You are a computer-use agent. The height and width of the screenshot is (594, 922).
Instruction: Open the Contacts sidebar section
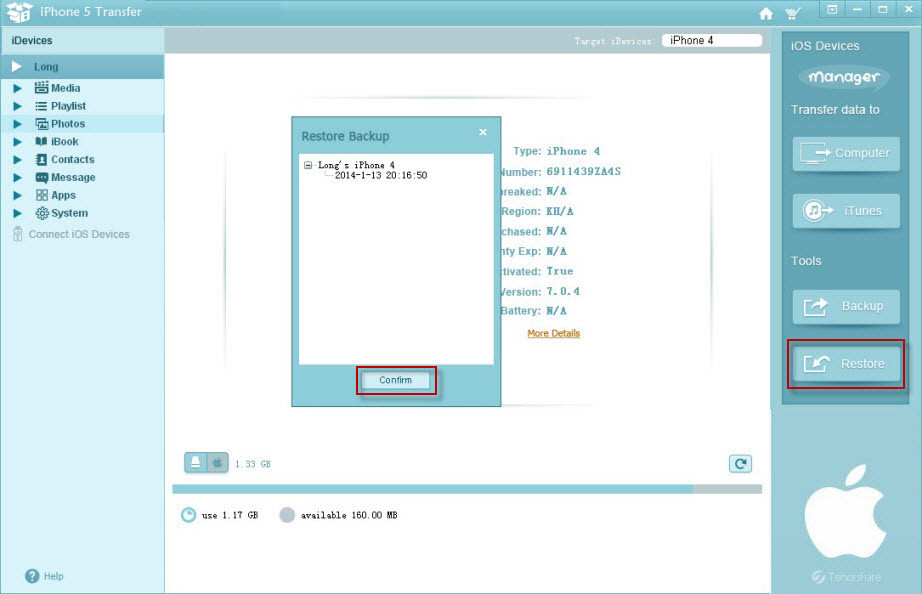[x=82, y=159]
